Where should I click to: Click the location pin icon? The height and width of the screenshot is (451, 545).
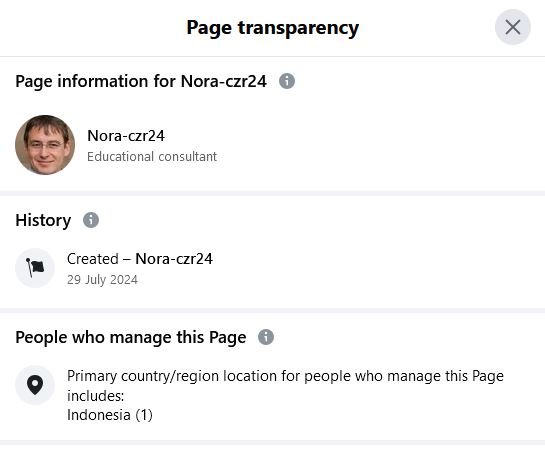35,385
